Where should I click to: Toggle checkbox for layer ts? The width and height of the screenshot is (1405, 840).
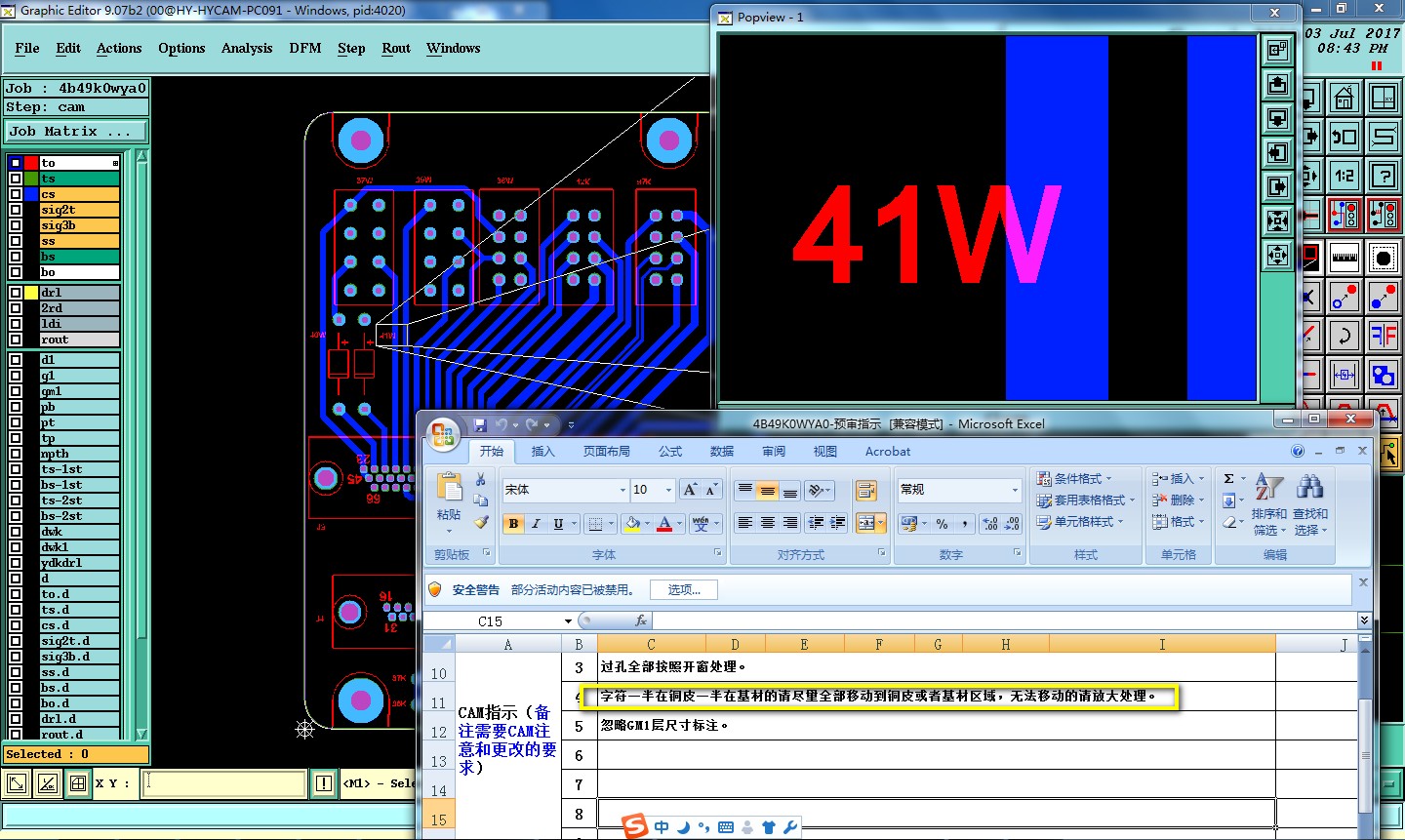[x=16, y=179]
